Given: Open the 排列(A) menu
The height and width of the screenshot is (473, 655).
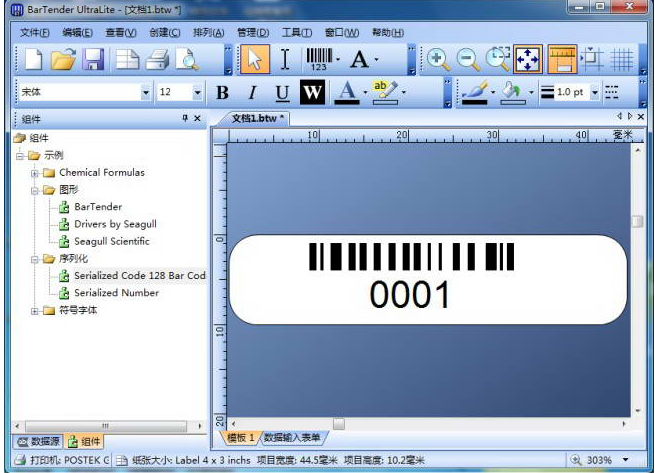Looking at the screenshot, I should click(x=208, y=33).
